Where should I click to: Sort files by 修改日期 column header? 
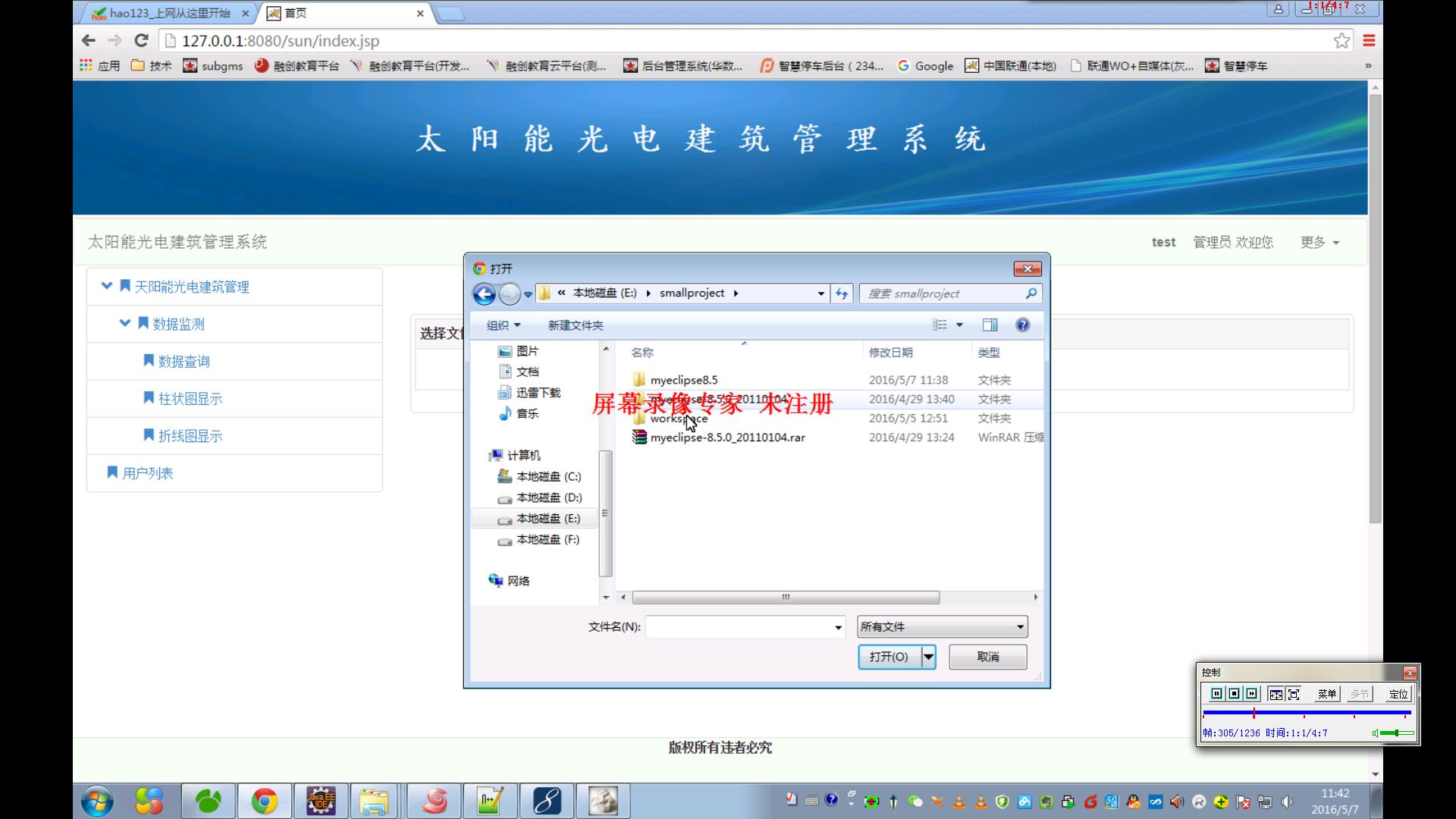(x=891, y=353)
